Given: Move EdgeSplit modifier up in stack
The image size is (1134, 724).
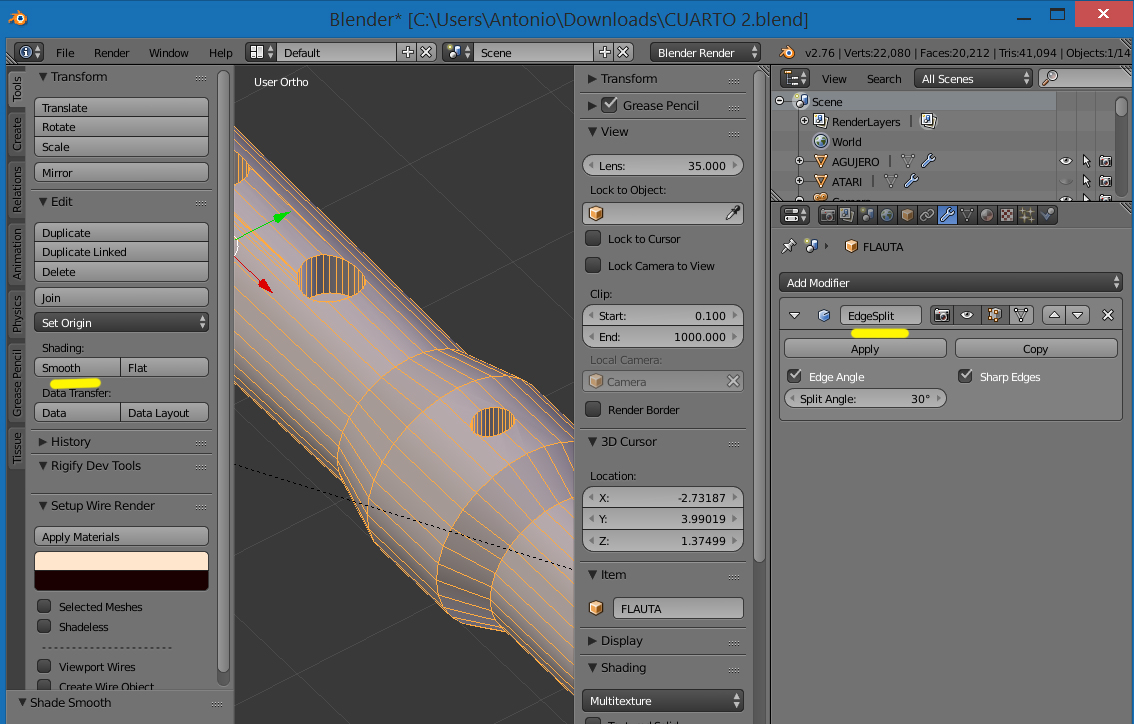Looking at the screenshot, I should coord(1053,315).
